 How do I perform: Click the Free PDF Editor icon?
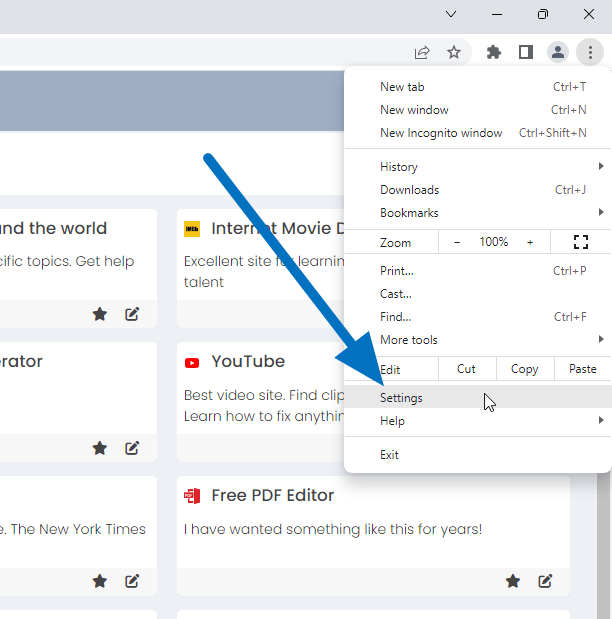coord(192,496)
